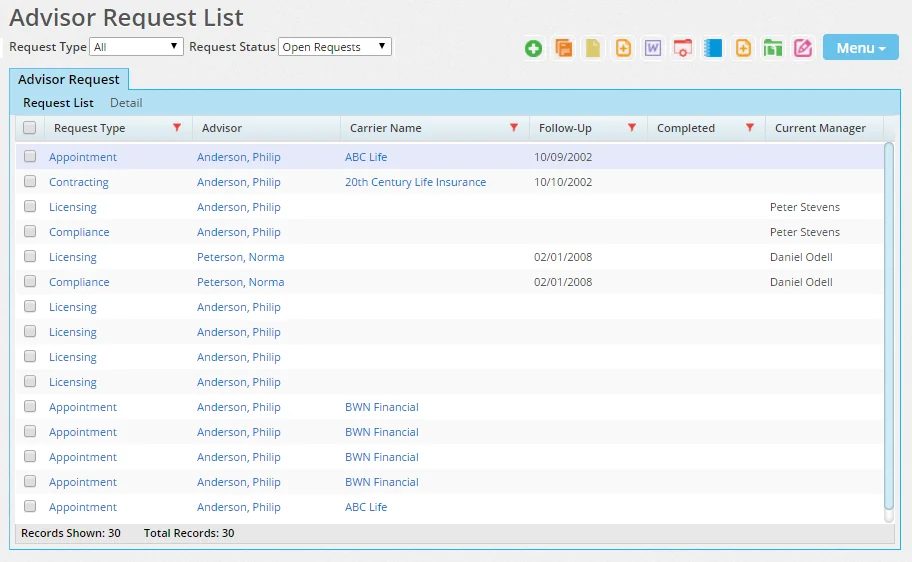Viewport: 912px width, 562px height.
Task: Open the Request Type dropdown
Action: [136, 47]
